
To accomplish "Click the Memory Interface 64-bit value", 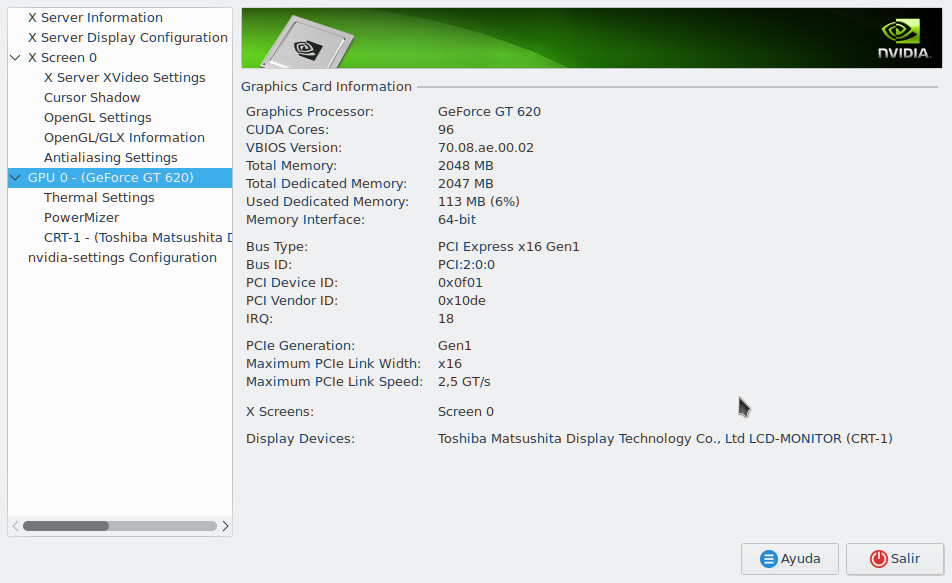I will click(x=457, y=220).
